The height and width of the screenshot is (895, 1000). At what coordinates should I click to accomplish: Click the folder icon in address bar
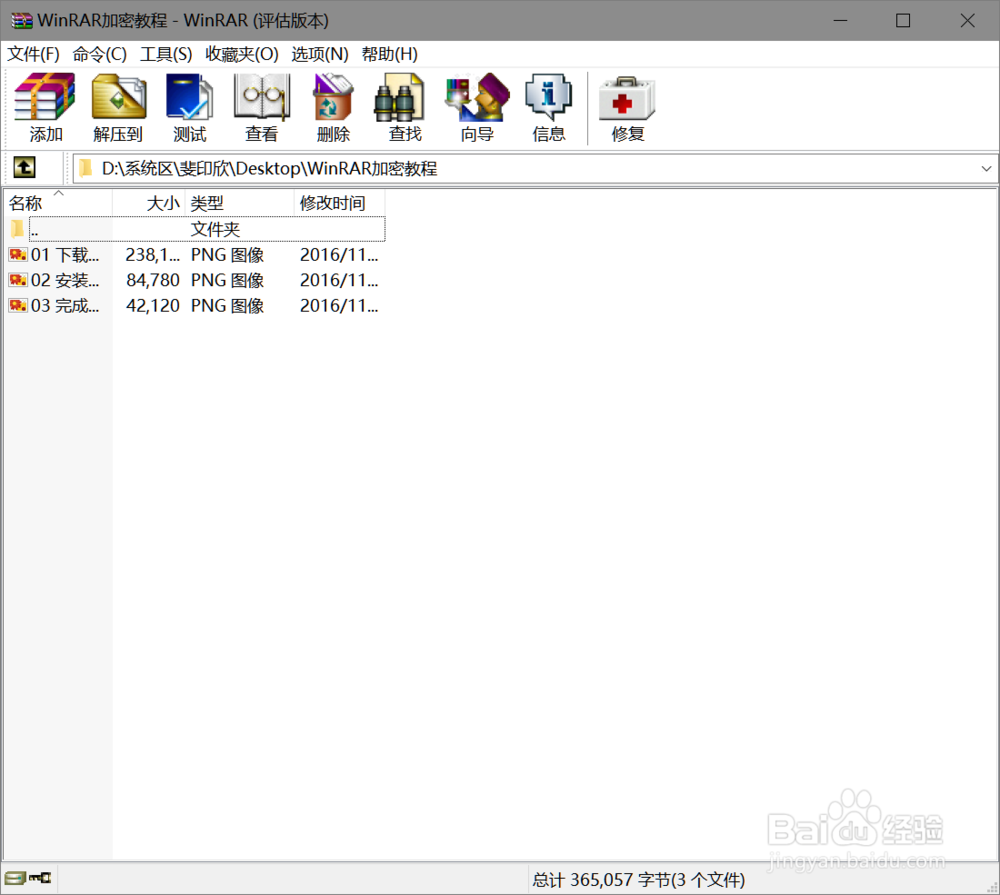pyautogui.click(x=85, y=168)
